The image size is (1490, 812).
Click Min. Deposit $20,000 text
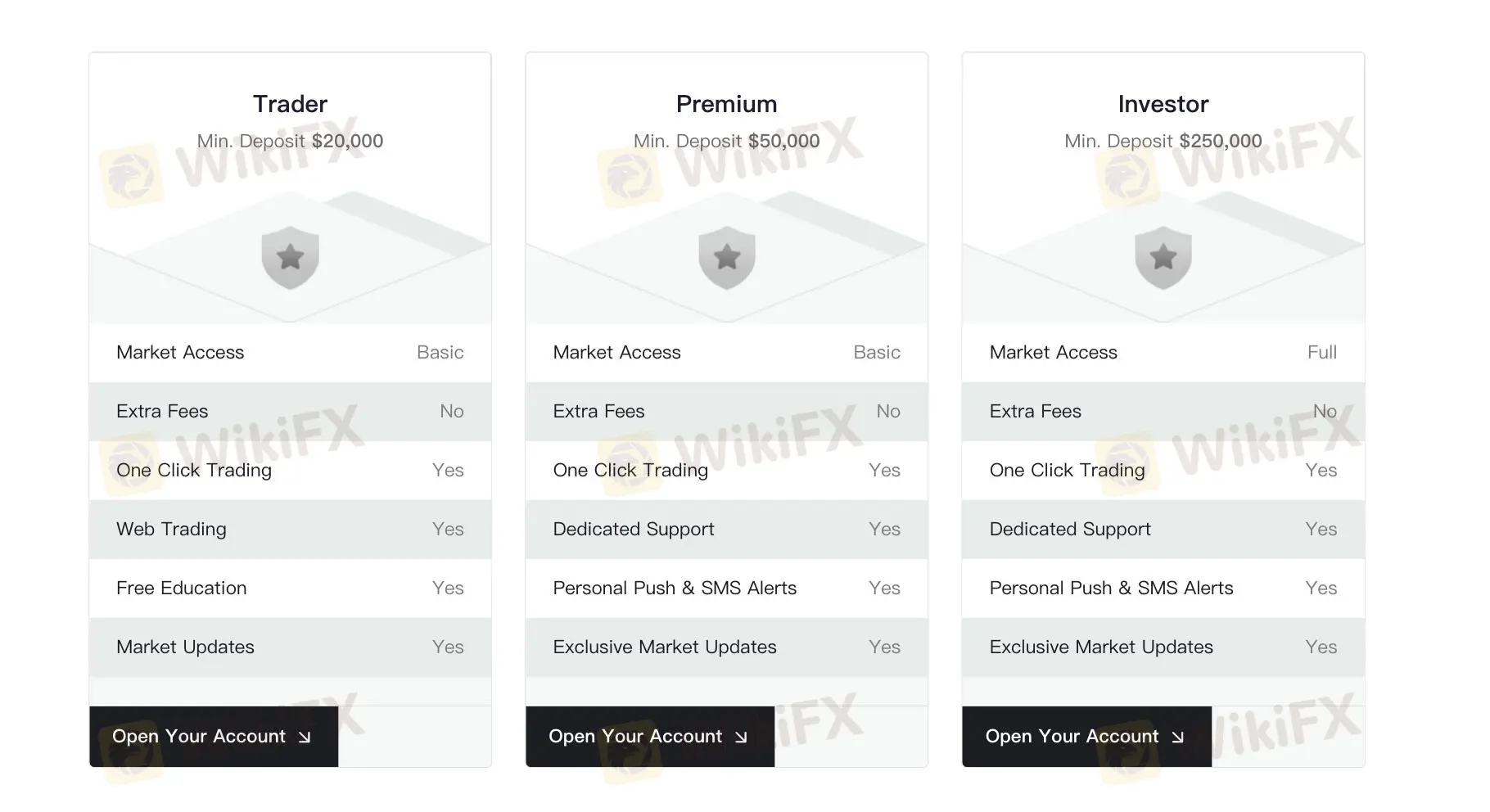[290, 141]
